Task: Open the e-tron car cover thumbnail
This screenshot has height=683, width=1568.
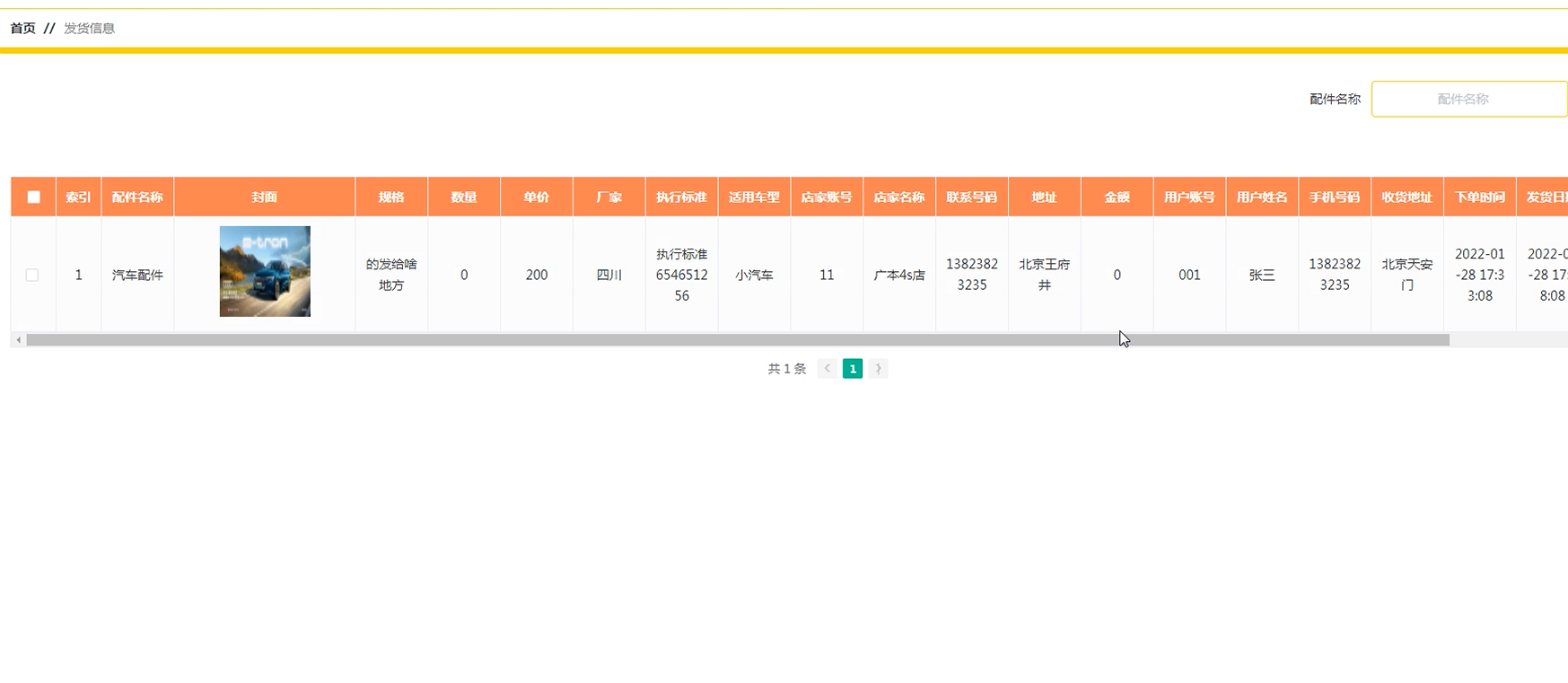Action: tap(265, 271)
